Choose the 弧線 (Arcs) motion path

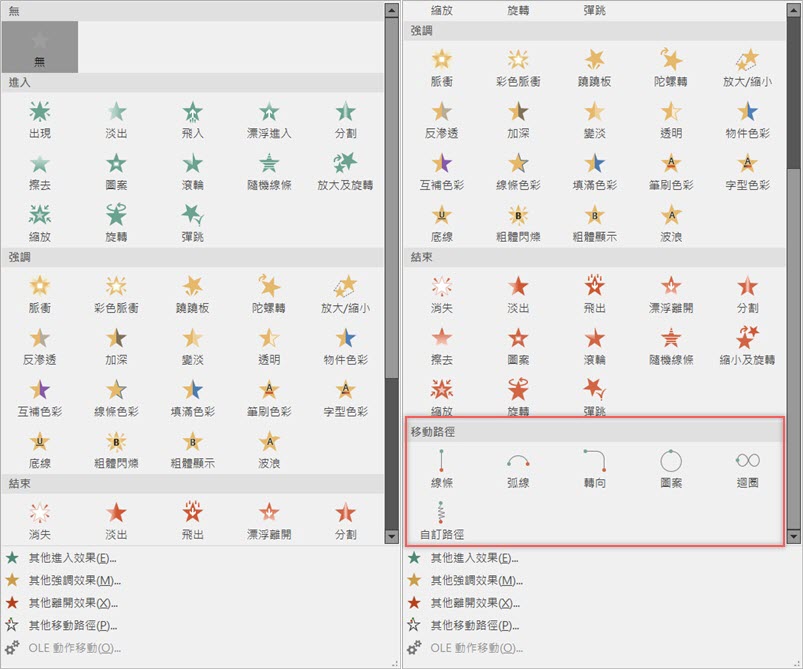pyautogui.click(x=518, y=469)
